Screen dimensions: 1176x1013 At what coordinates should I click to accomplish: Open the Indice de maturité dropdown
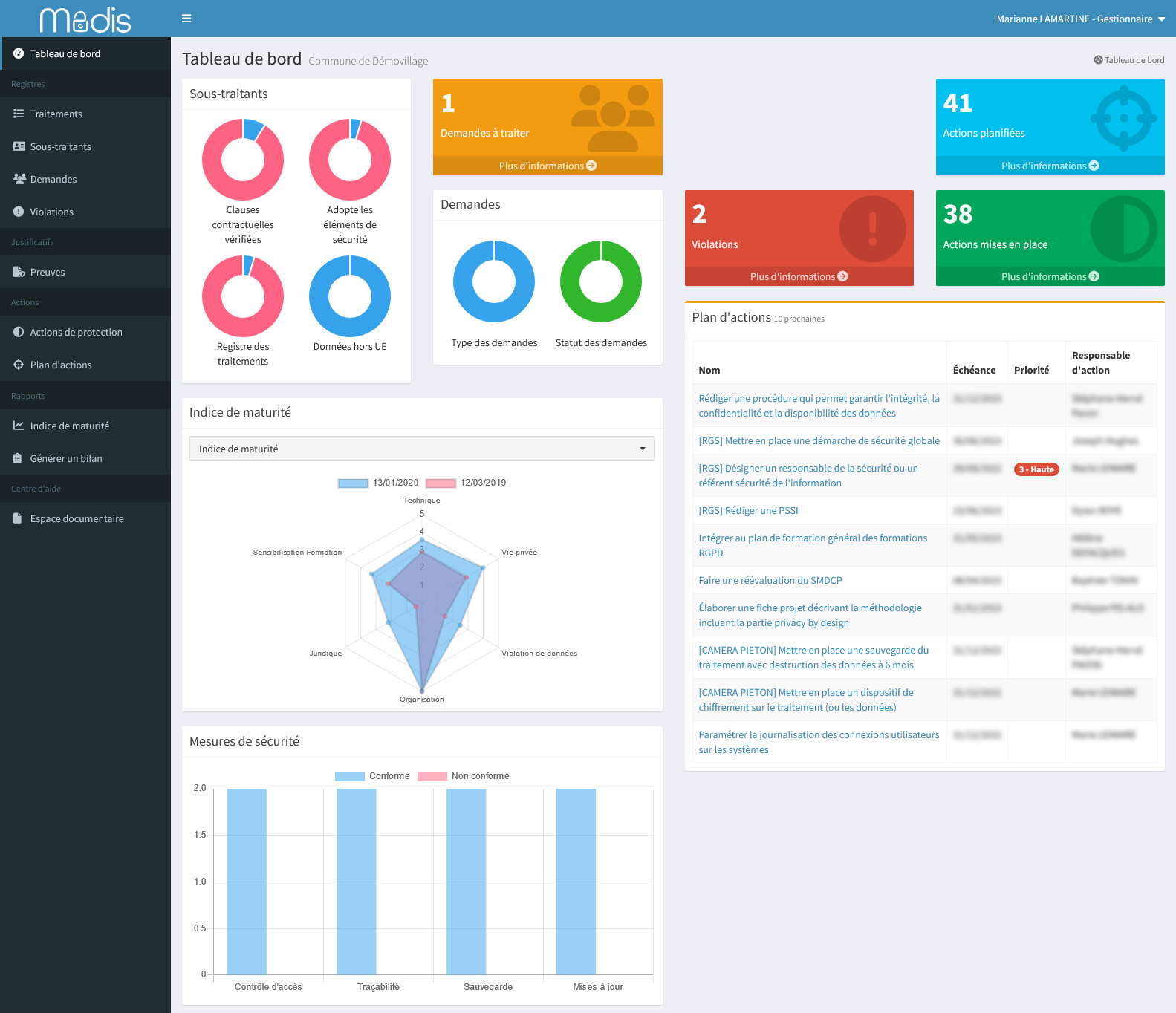coord(422,449)
